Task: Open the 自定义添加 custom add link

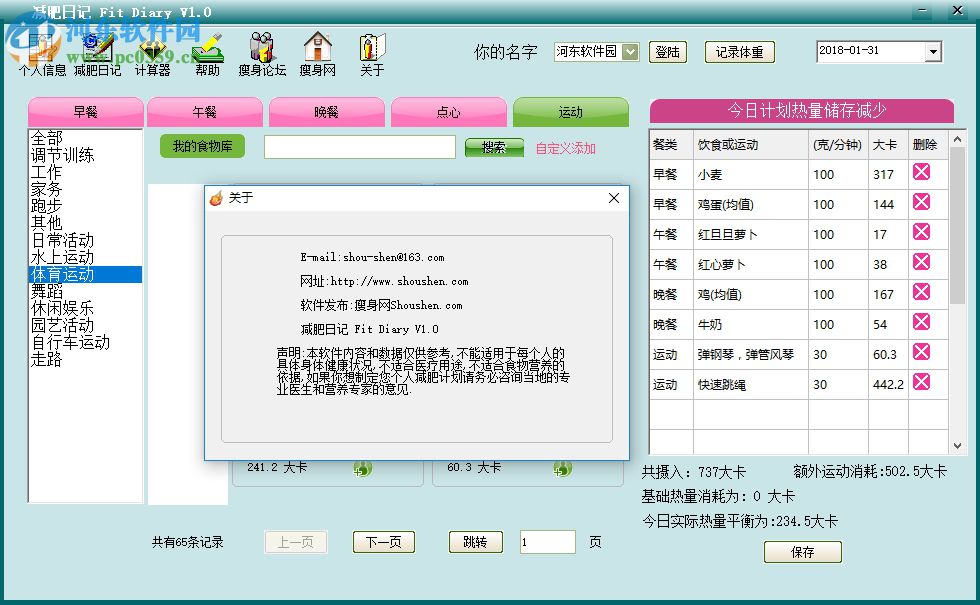Action: (566, 146)
